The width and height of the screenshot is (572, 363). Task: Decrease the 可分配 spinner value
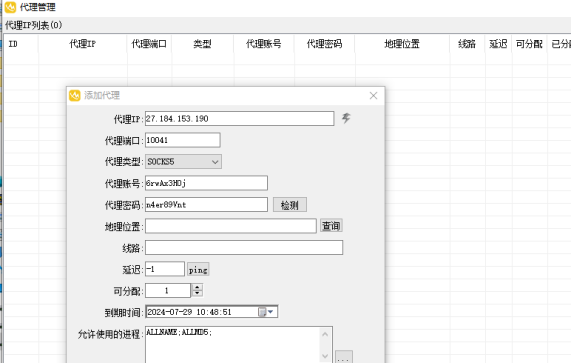point(197,294)
